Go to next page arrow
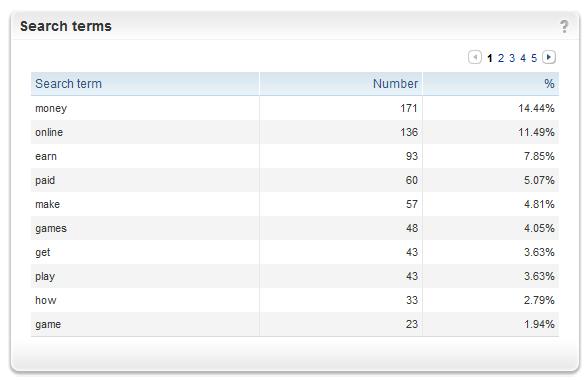586x381 pixels. 549,57
